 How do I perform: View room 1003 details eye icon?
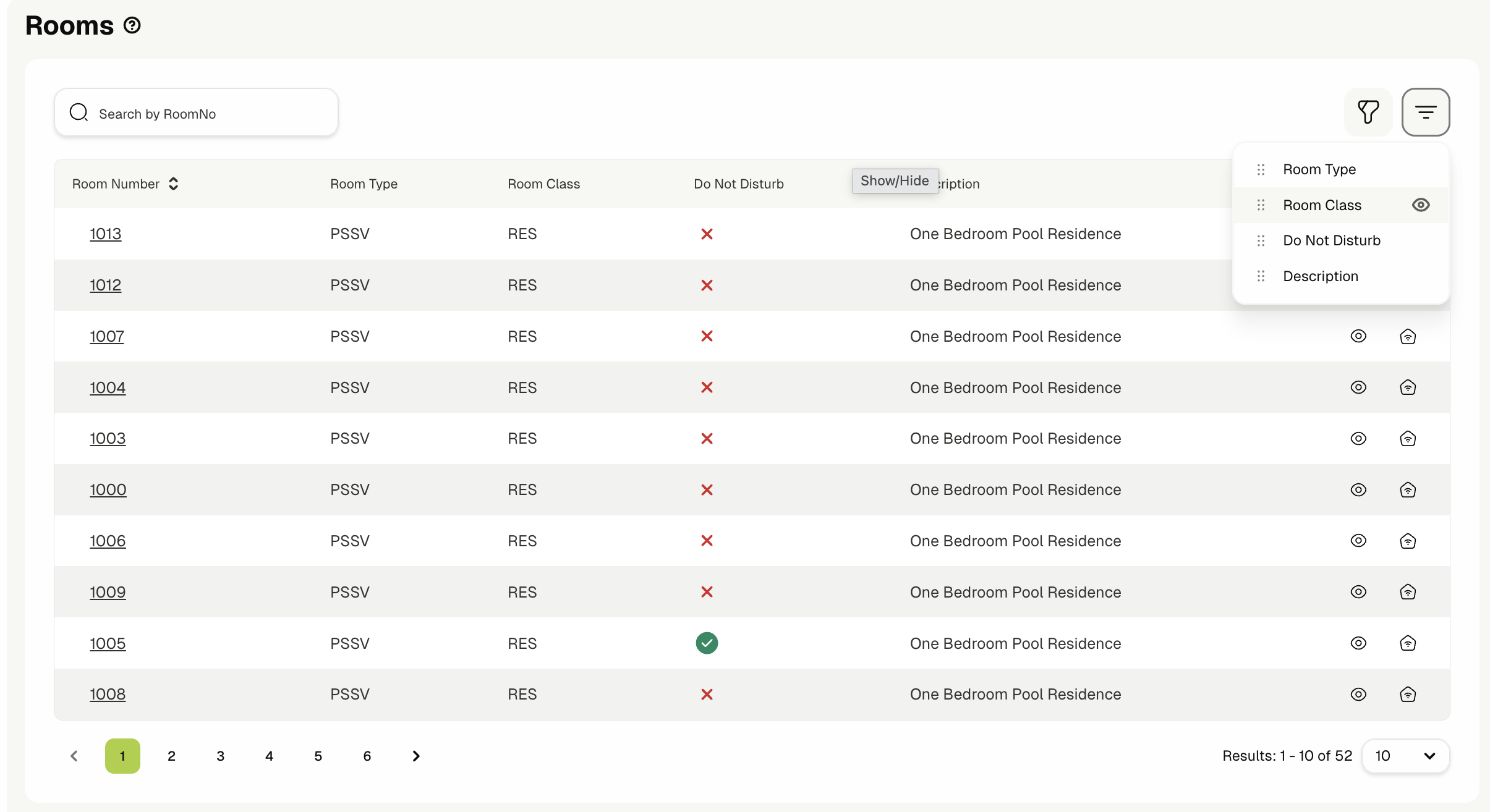(x=1358, y=439)
